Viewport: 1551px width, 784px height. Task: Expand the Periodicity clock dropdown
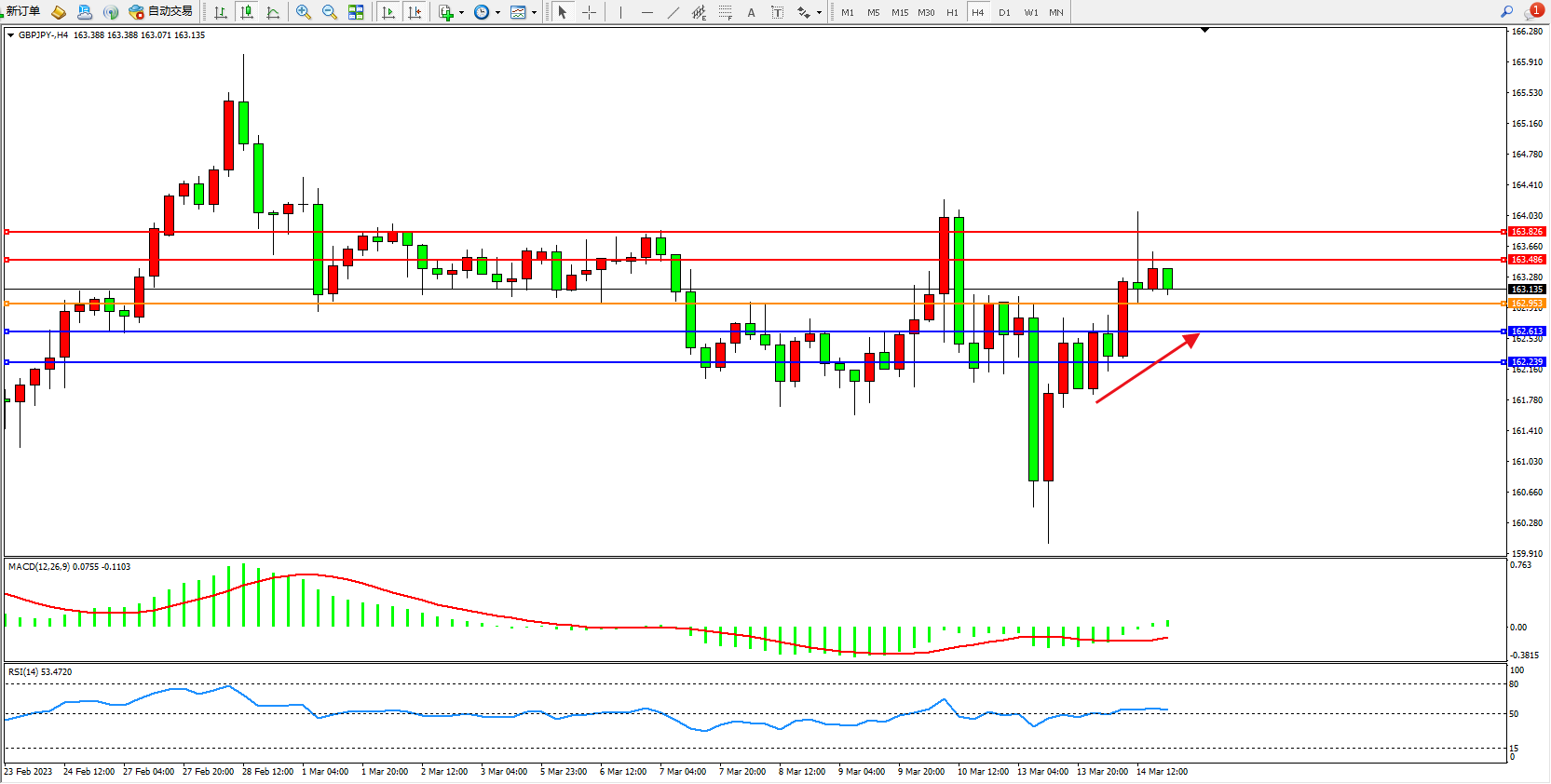click(x=497, y=13)
